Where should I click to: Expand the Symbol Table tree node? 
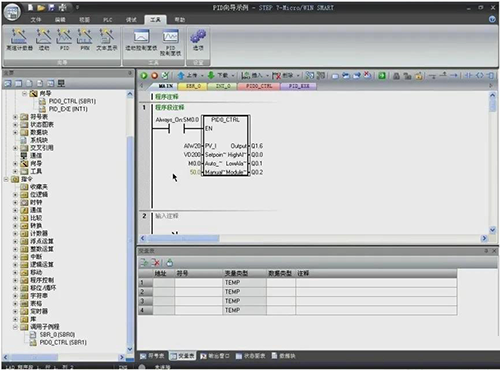tap(15, 117)
